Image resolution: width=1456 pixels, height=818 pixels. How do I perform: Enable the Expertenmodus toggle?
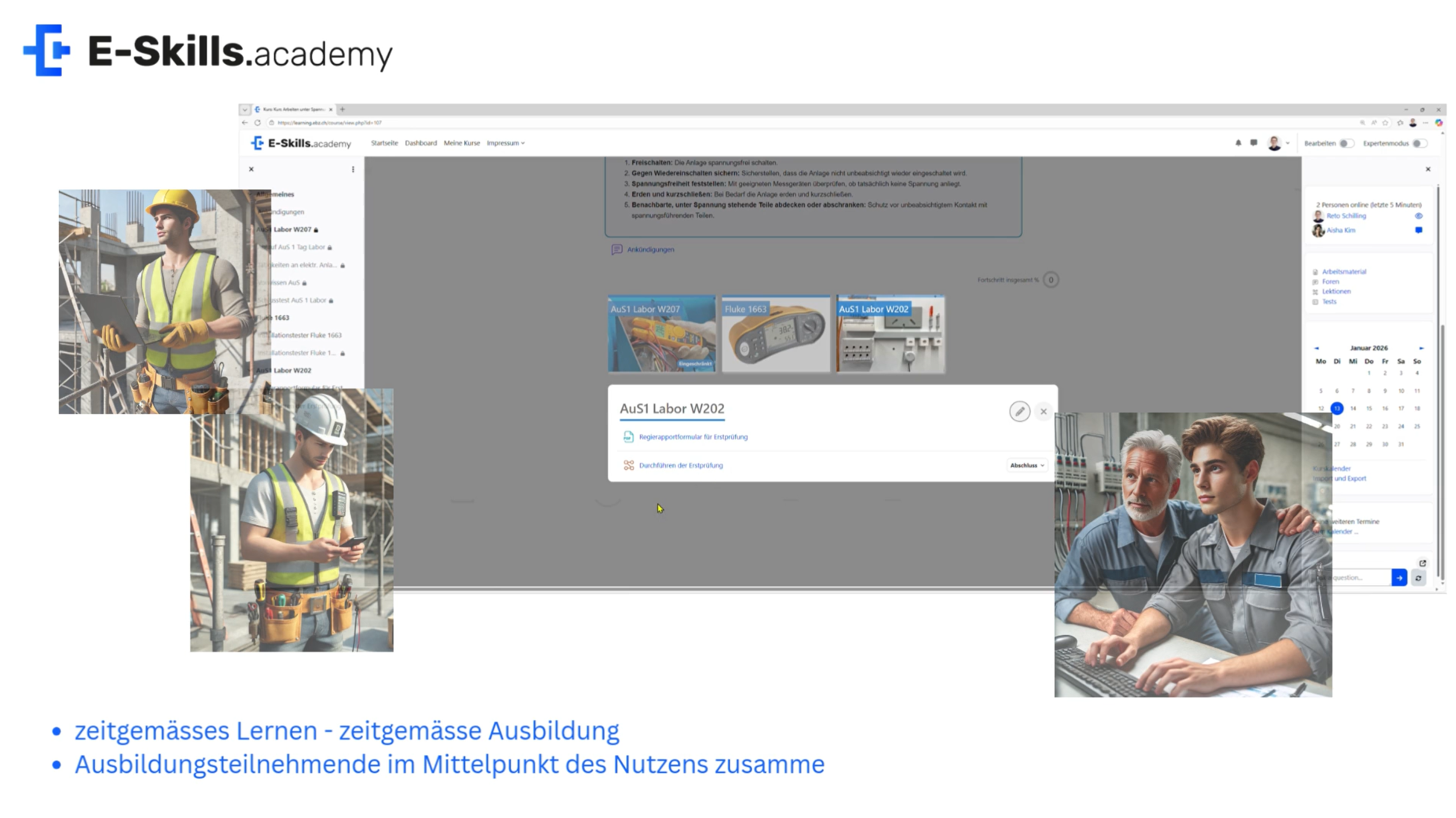tap(1419, 143)
